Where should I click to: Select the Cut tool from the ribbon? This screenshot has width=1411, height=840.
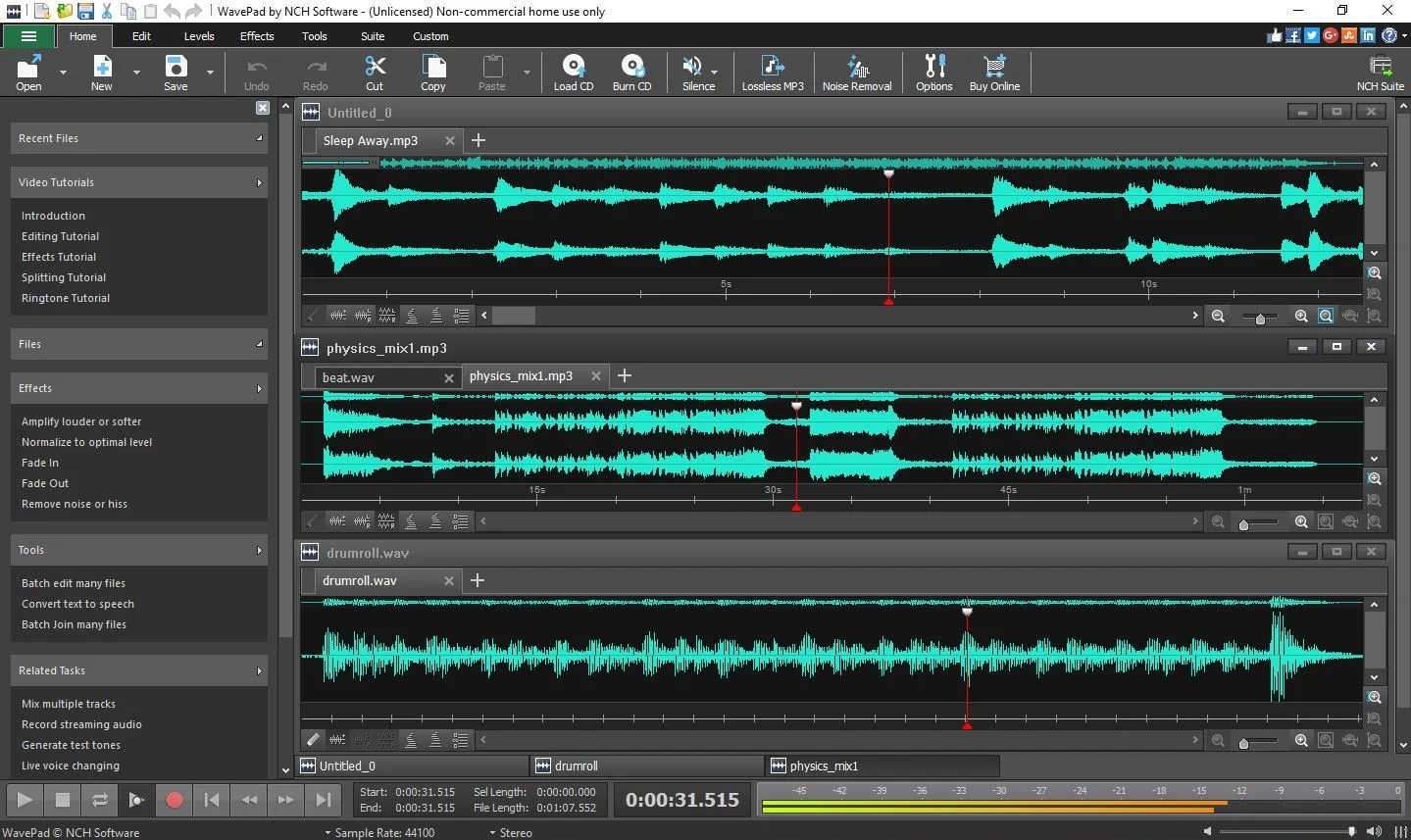pos(375,72)
